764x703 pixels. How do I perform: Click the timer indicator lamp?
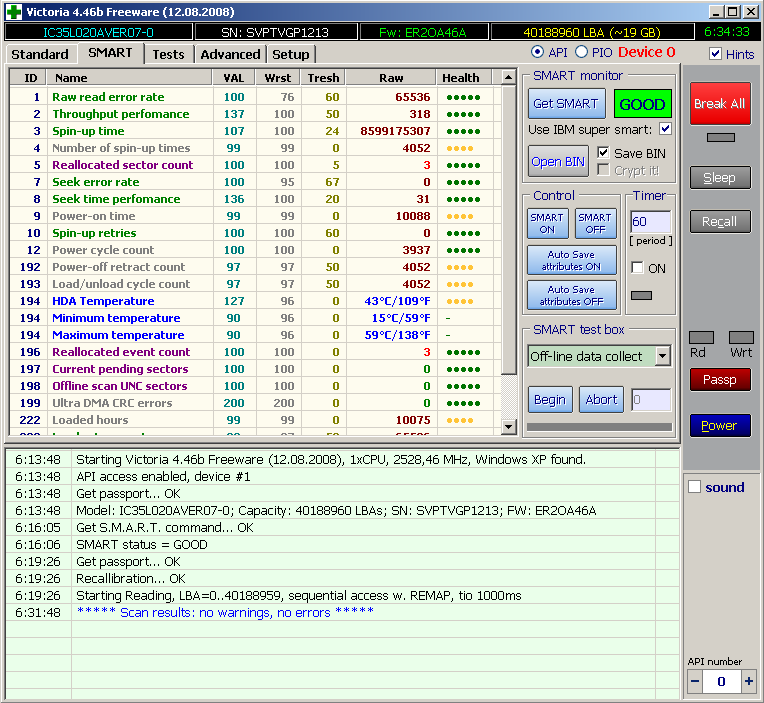(x=641, y=295)
